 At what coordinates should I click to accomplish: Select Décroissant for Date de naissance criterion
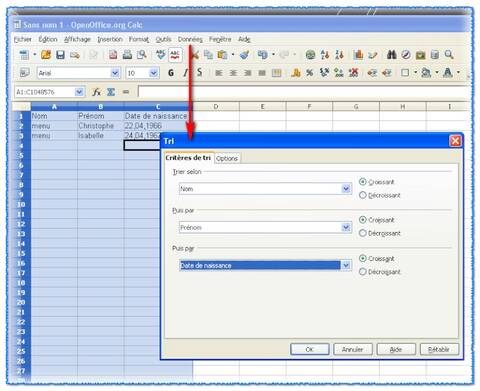coord(363,272)
